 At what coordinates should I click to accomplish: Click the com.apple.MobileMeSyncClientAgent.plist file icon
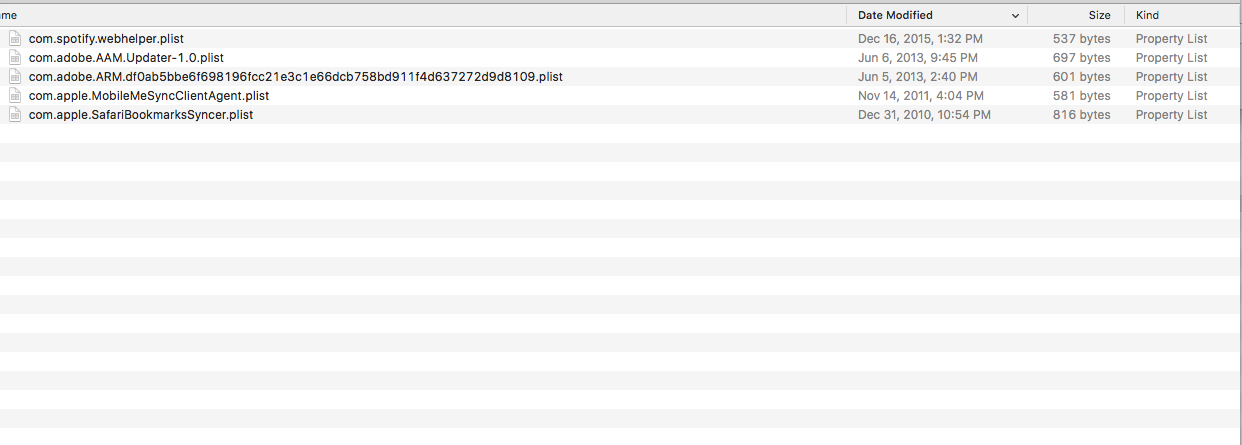click(15, 95)
